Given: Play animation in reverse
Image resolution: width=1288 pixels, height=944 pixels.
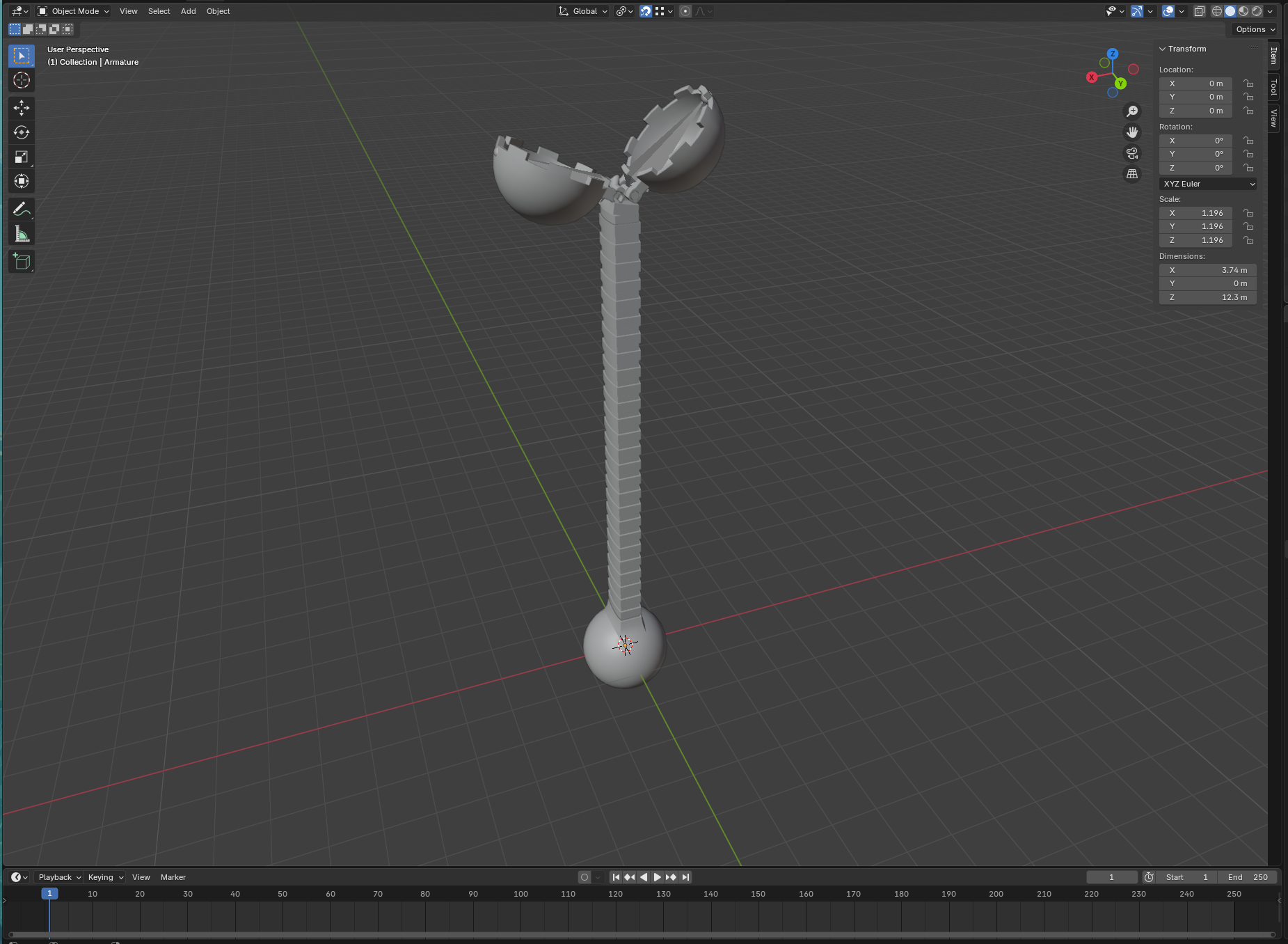Looking at the screenshot, I should [x=644, y=877].
